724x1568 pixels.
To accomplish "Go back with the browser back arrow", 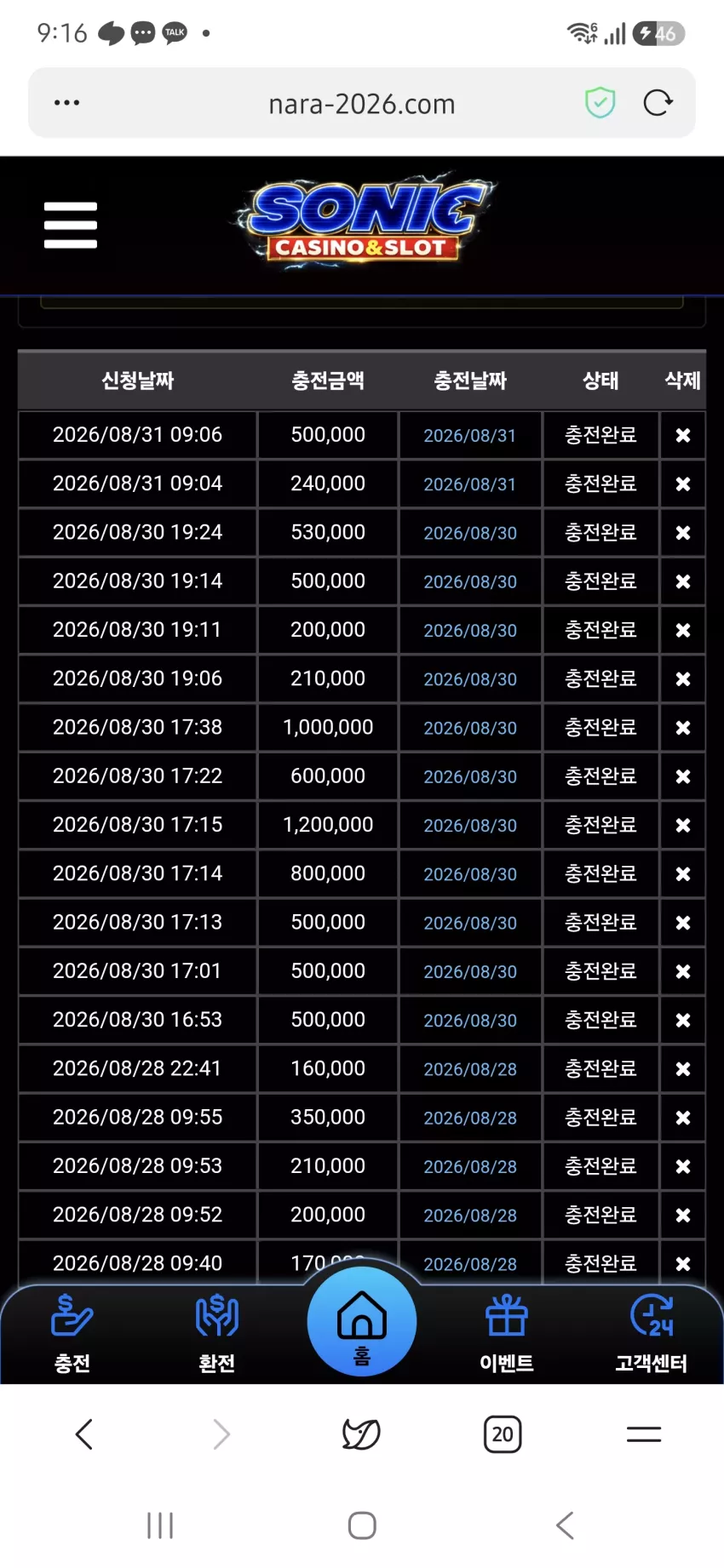I will (83, 1434).
